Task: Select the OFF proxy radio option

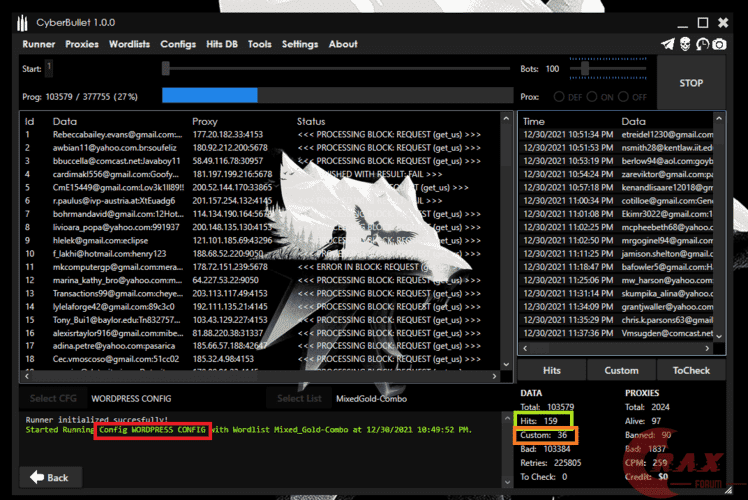Action: [x=623, y=97]
